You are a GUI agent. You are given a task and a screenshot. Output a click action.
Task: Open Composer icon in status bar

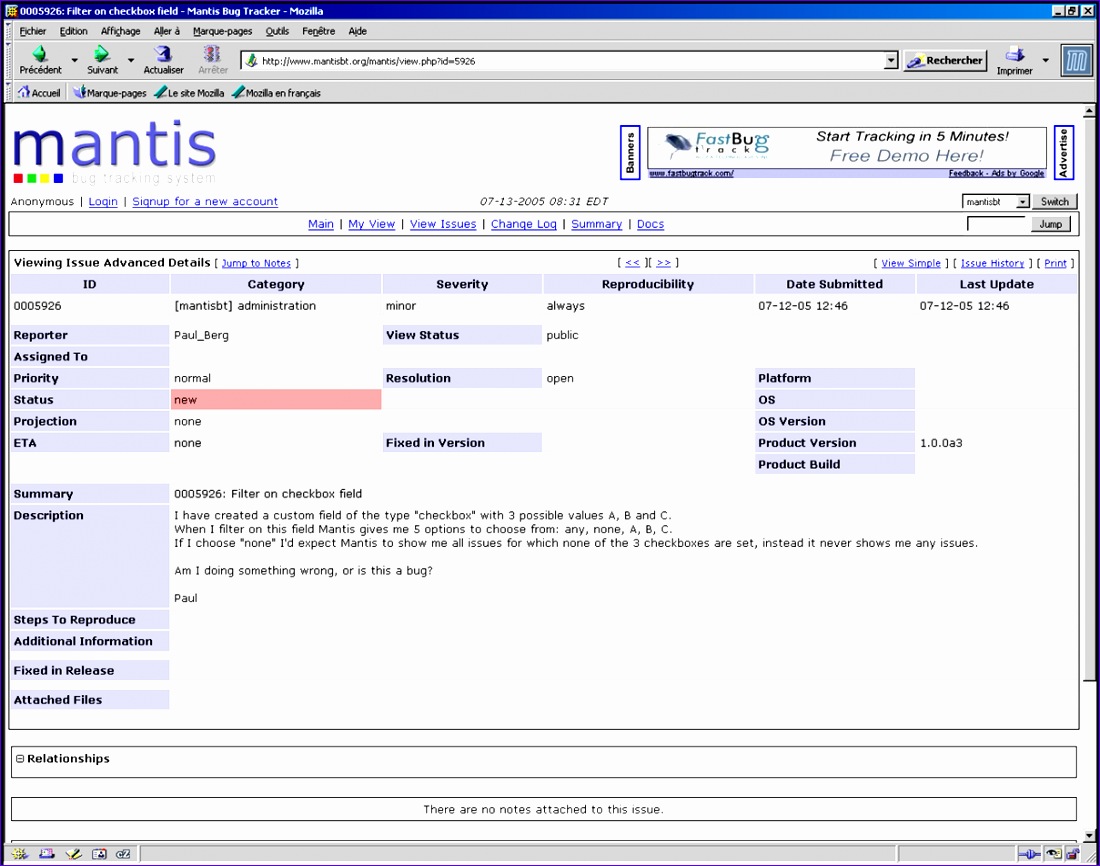pyautogui.click(x=73, y=854)
